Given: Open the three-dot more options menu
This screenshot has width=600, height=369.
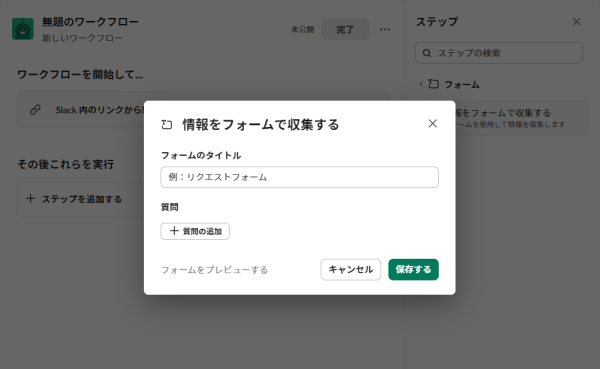Looking at the screenshot, I should (x=385, y=29).
